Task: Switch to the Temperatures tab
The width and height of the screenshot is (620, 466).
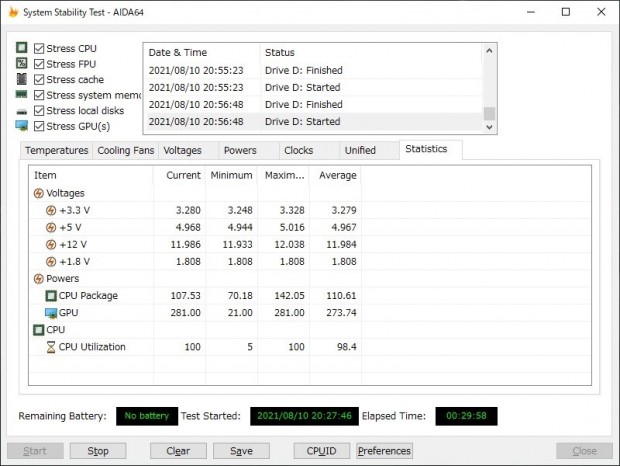Action: [57, 151]
